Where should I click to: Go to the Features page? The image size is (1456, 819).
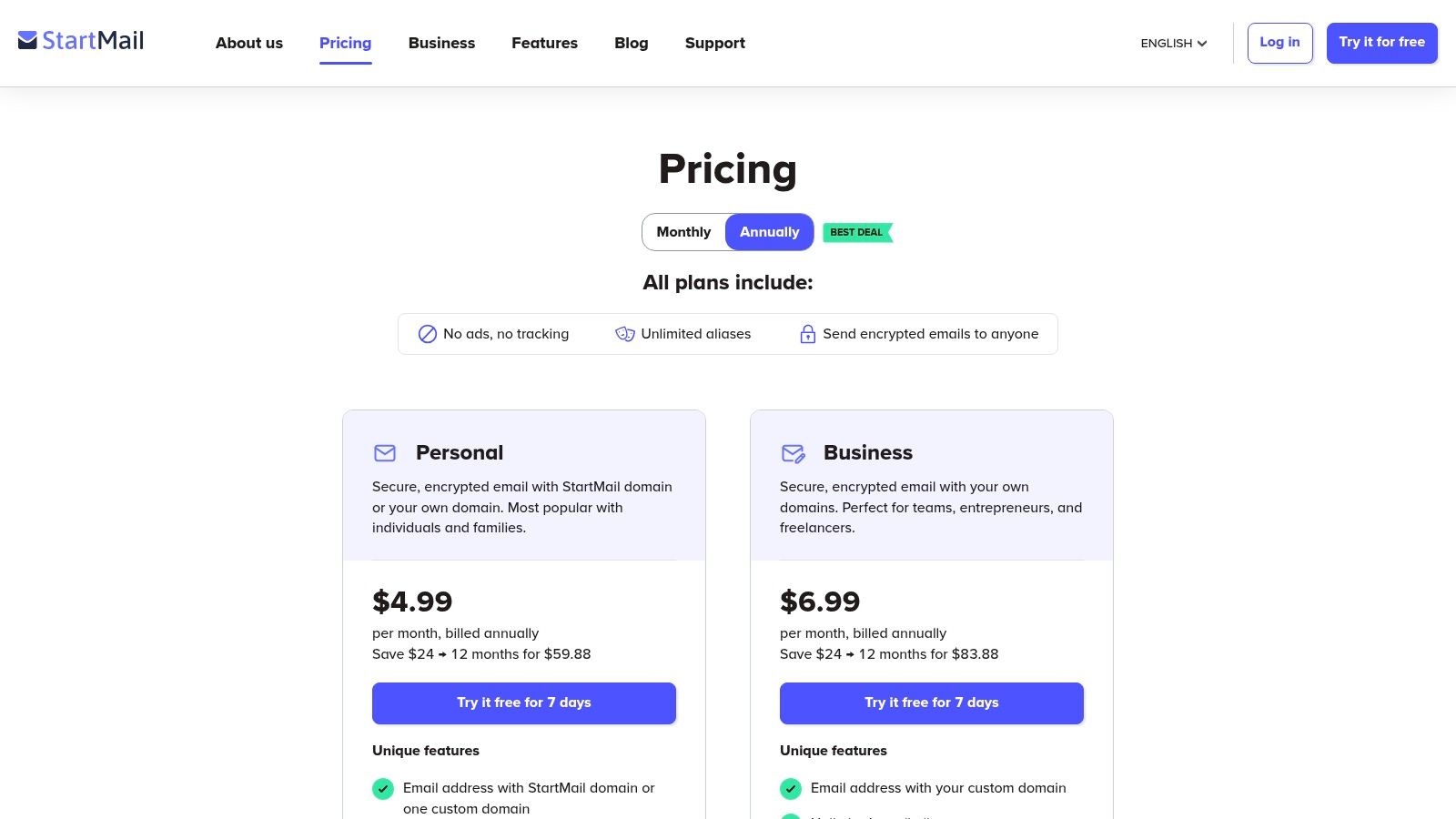pos(544,43)
